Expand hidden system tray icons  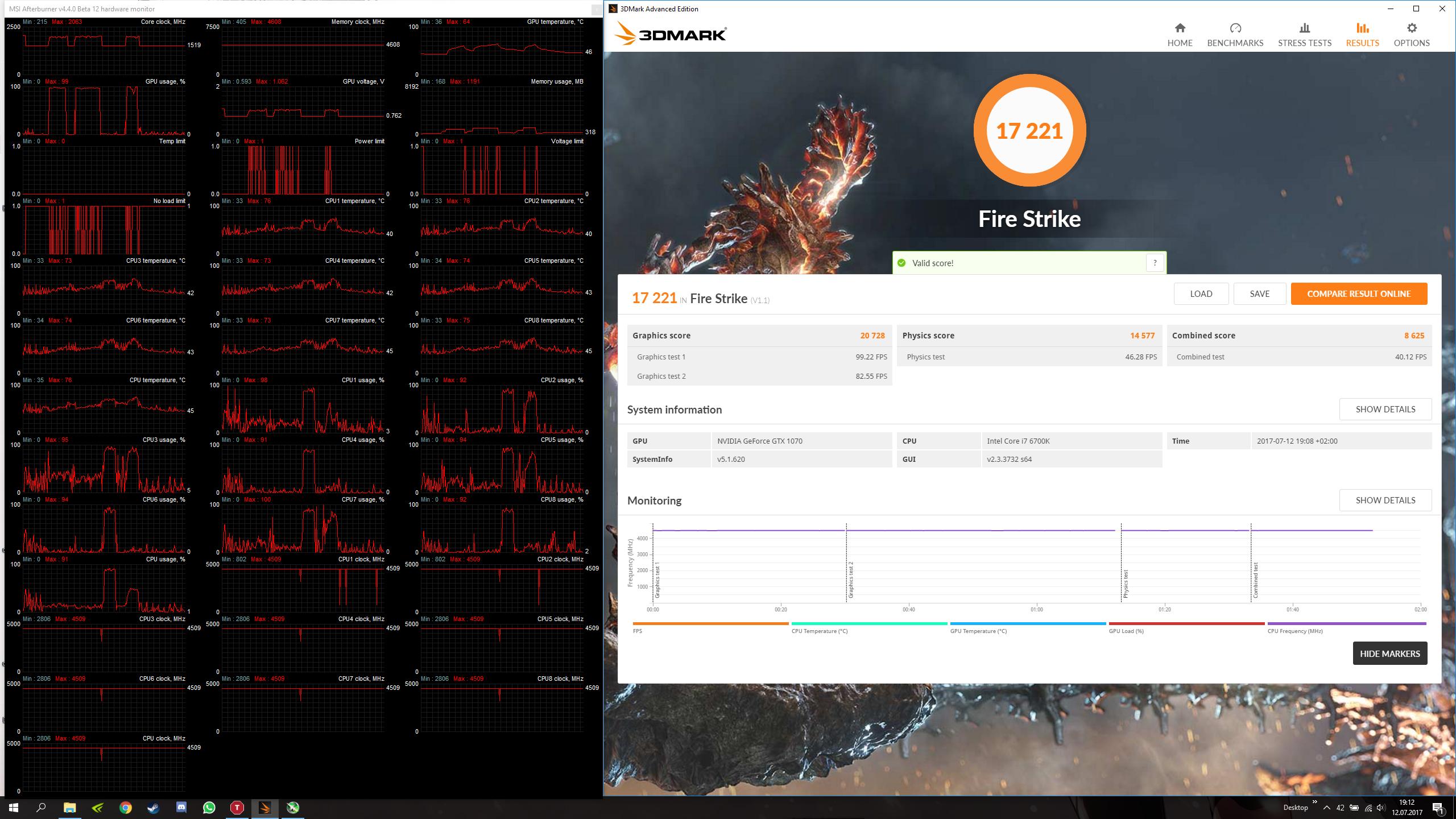pyautogui.click(x=1326, y=808)
